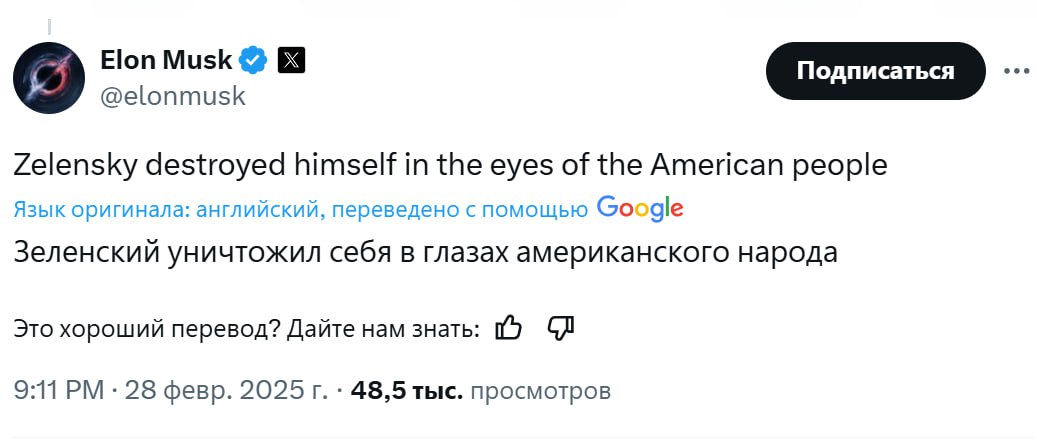1037x443 pixels.
Task: Click Elon Musk's profile avatar
Action: 48,77
